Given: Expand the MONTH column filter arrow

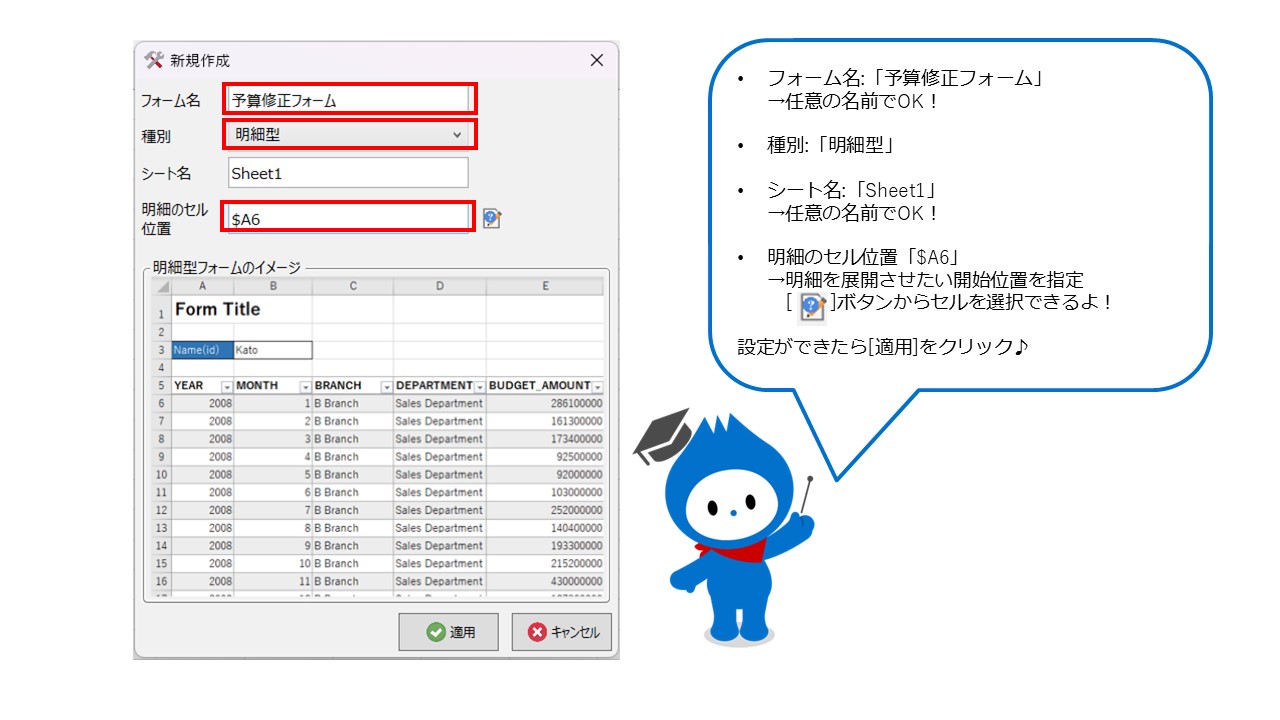Looking at the screenshot, I should pyautogui.click(x=304, y=387).
